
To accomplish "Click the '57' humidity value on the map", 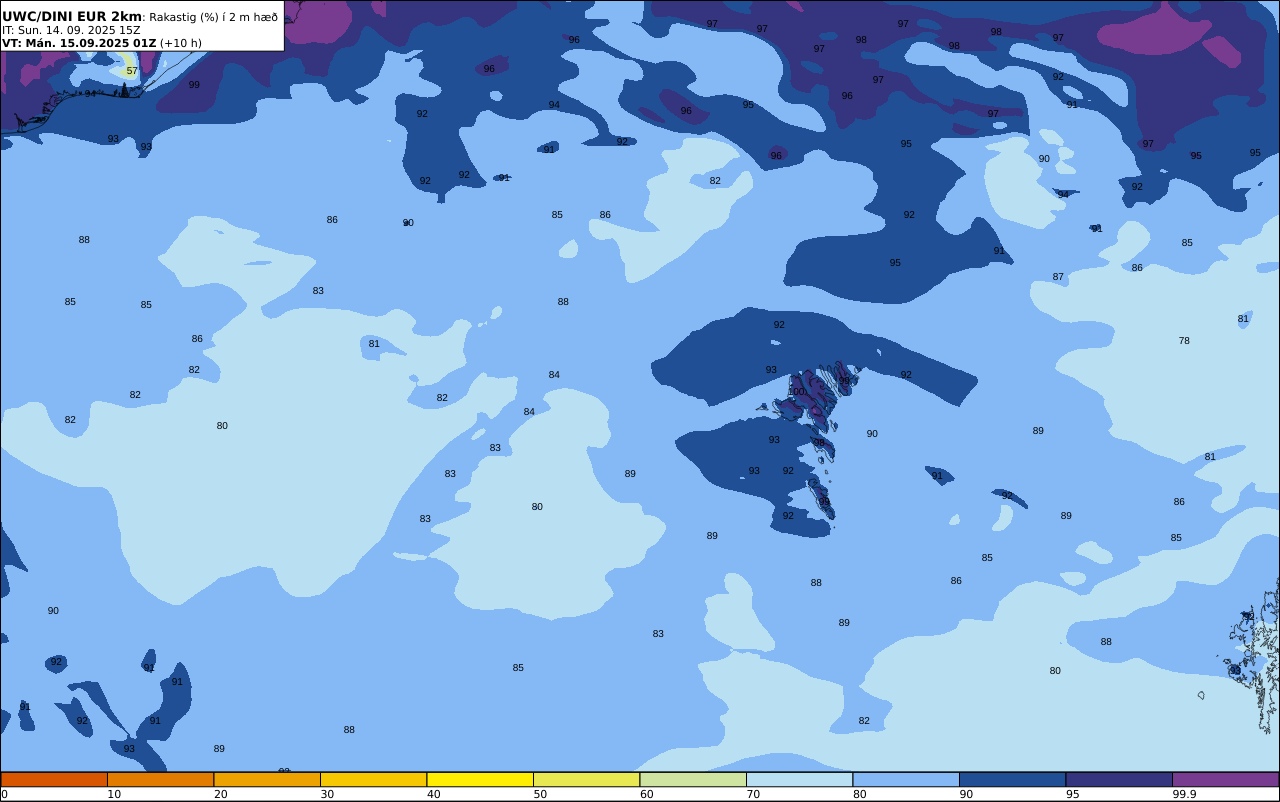I will [x=132, y=71].
